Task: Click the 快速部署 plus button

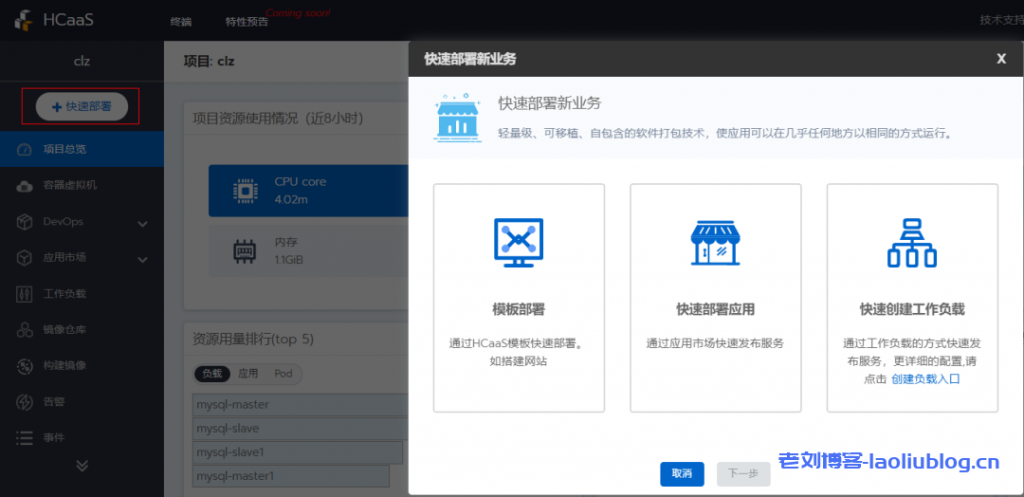Action: coord(81,106)
